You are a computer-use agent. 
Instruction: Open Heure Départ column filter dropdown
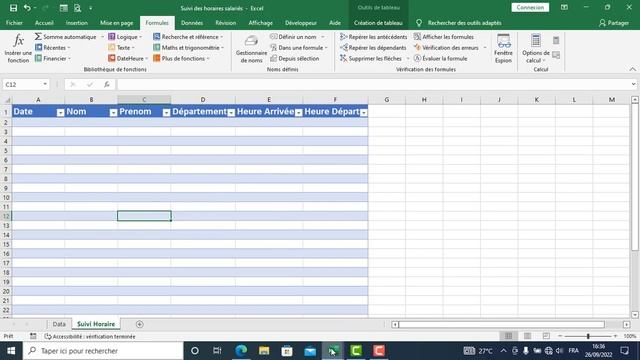pyautogui.click(x=363, y=113)
